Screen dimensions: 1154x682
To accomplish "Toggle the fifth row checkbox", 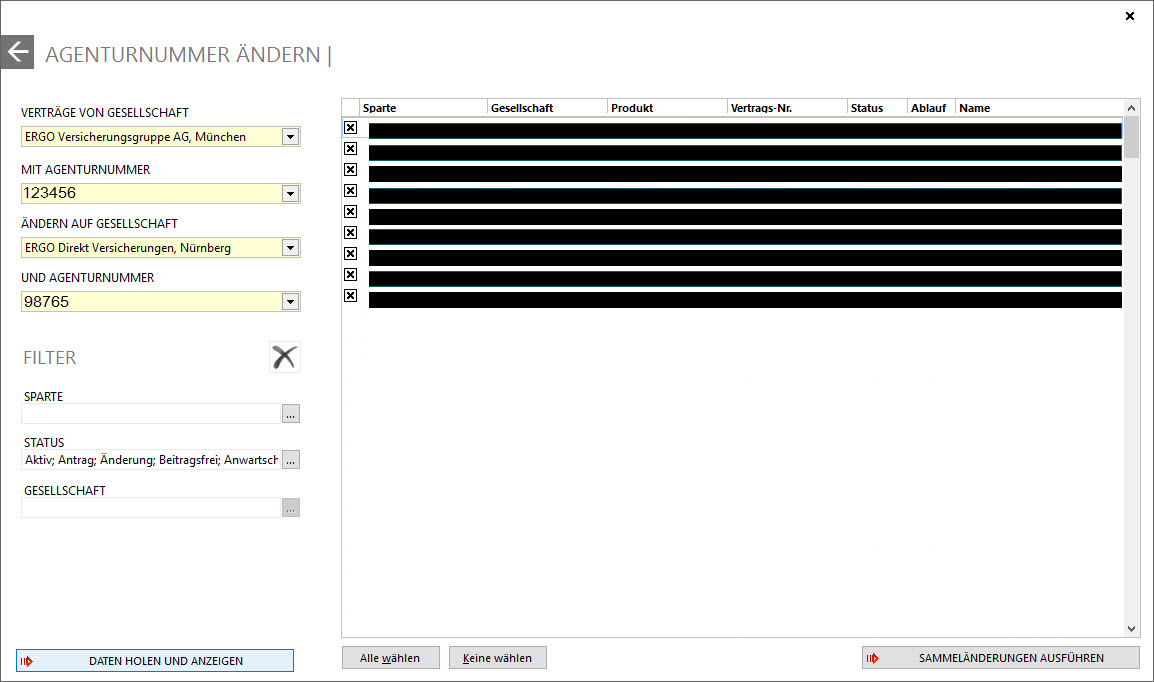I will pos(350,212).
